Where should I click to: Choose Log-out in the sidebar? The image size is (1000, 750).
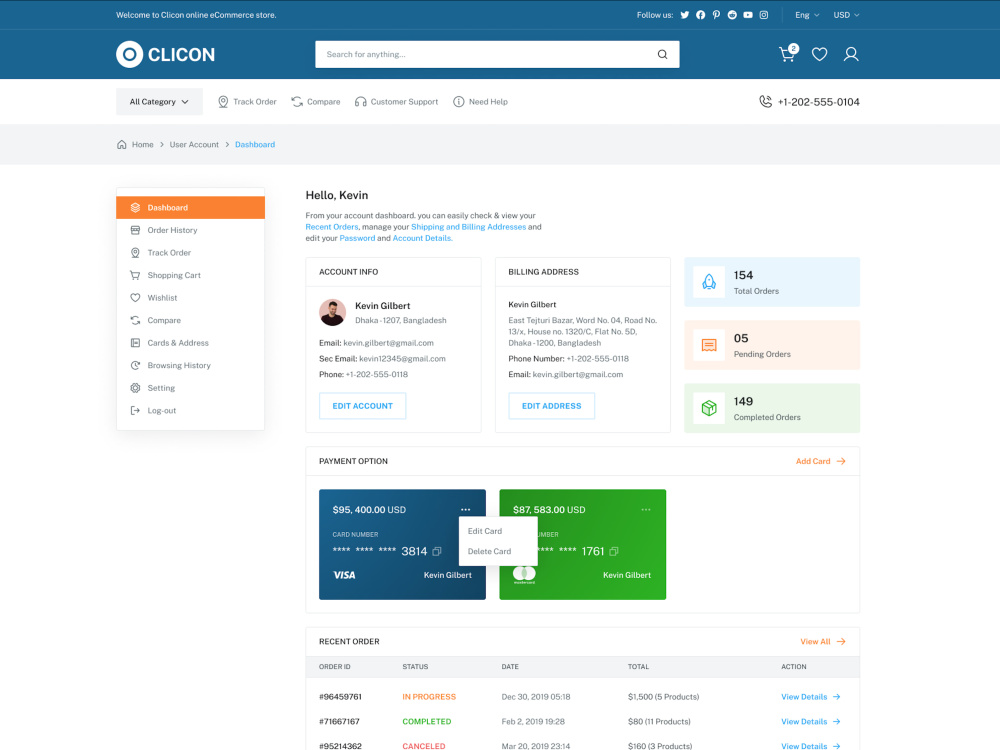coord(190,410)
